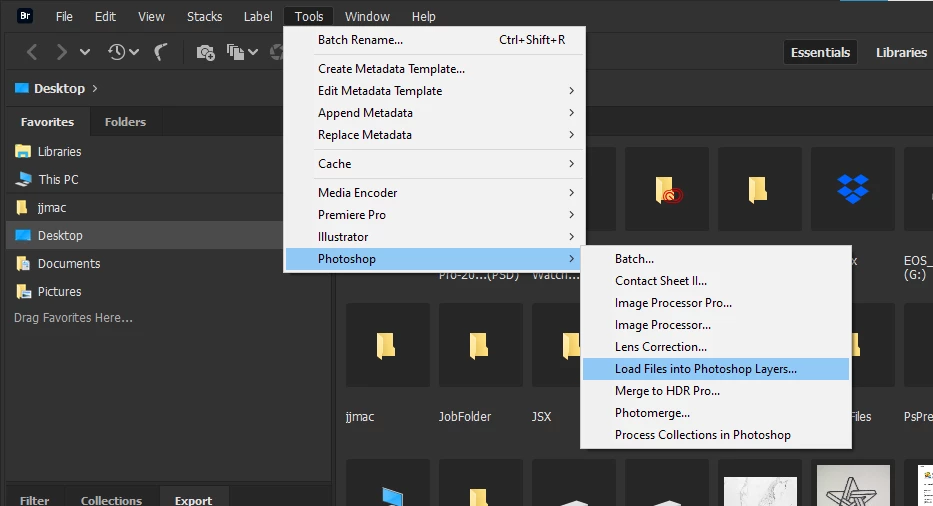
Task: Expand Edit Metadata Template submenu
Action: 435,91
